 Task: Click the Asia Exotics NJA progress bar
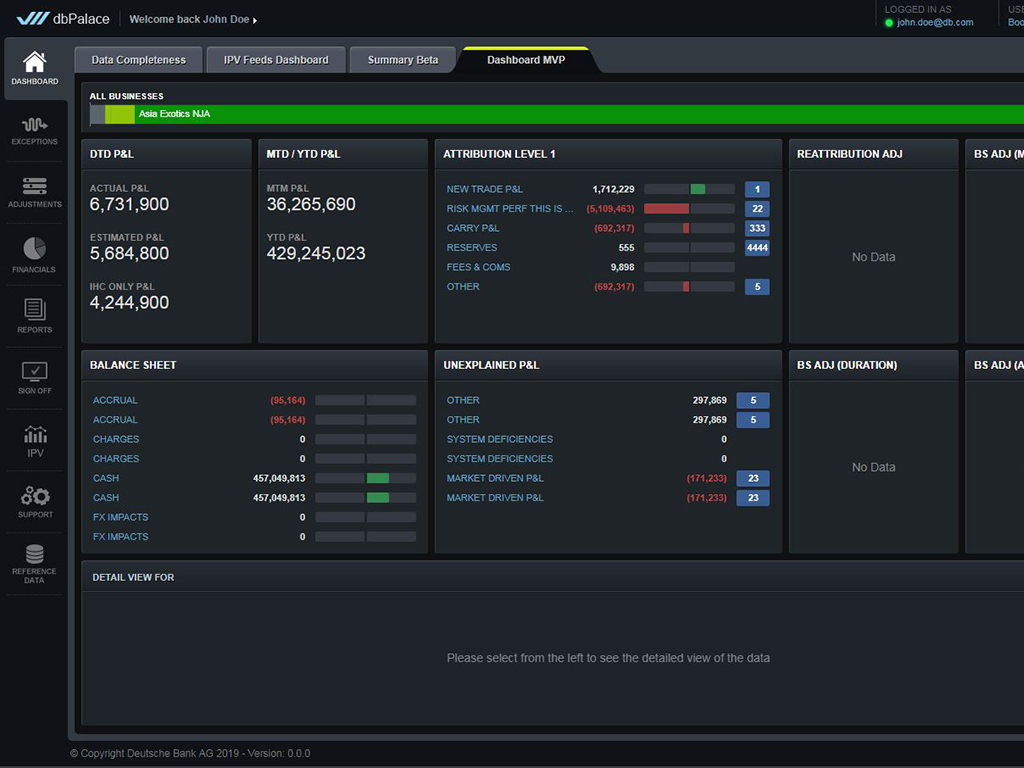[x=400, y=115]
